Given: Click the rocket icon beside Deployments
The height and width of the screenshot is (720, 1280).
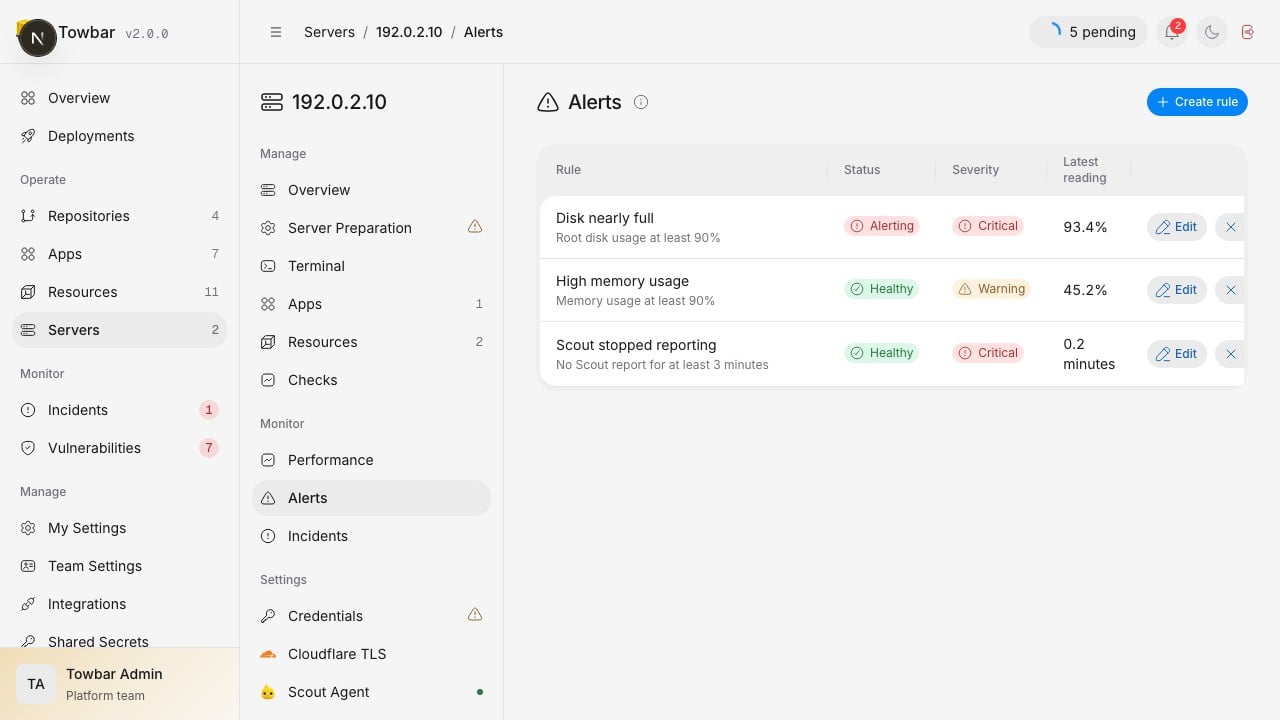Looking at the screenshot, I should coord(28,136).
